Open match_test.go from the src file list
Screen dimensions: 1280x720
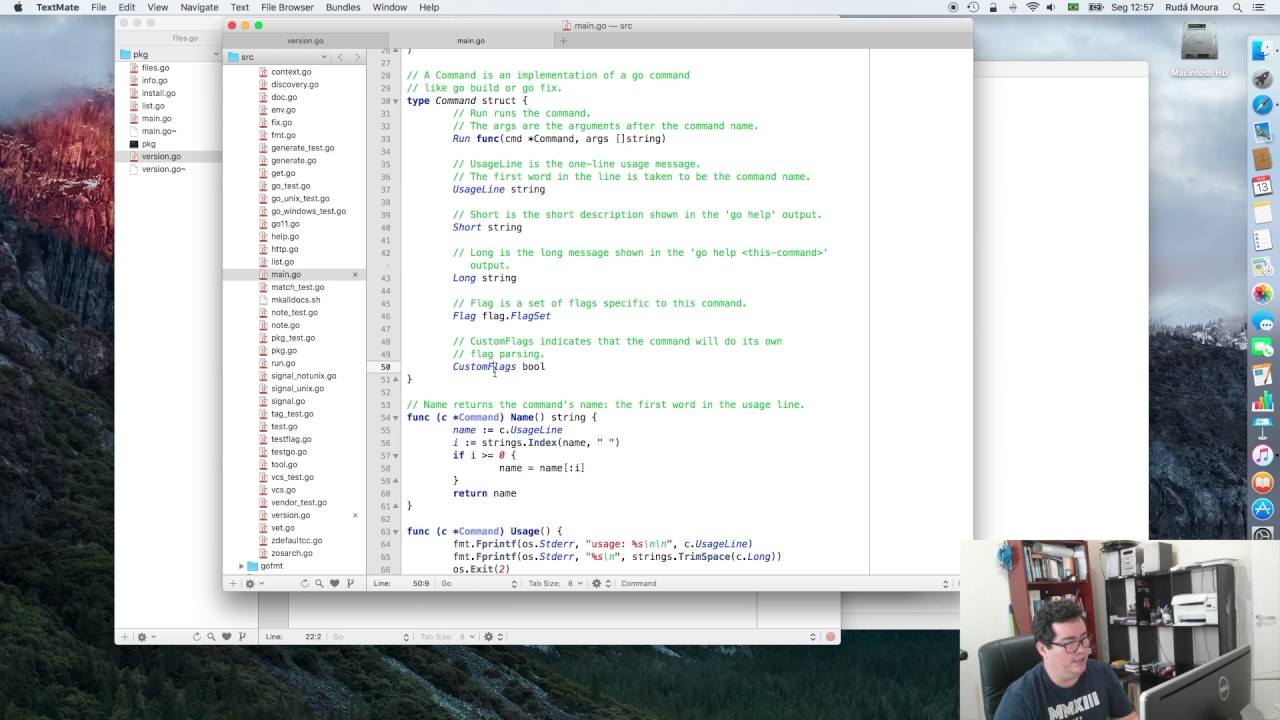(297, 287)
